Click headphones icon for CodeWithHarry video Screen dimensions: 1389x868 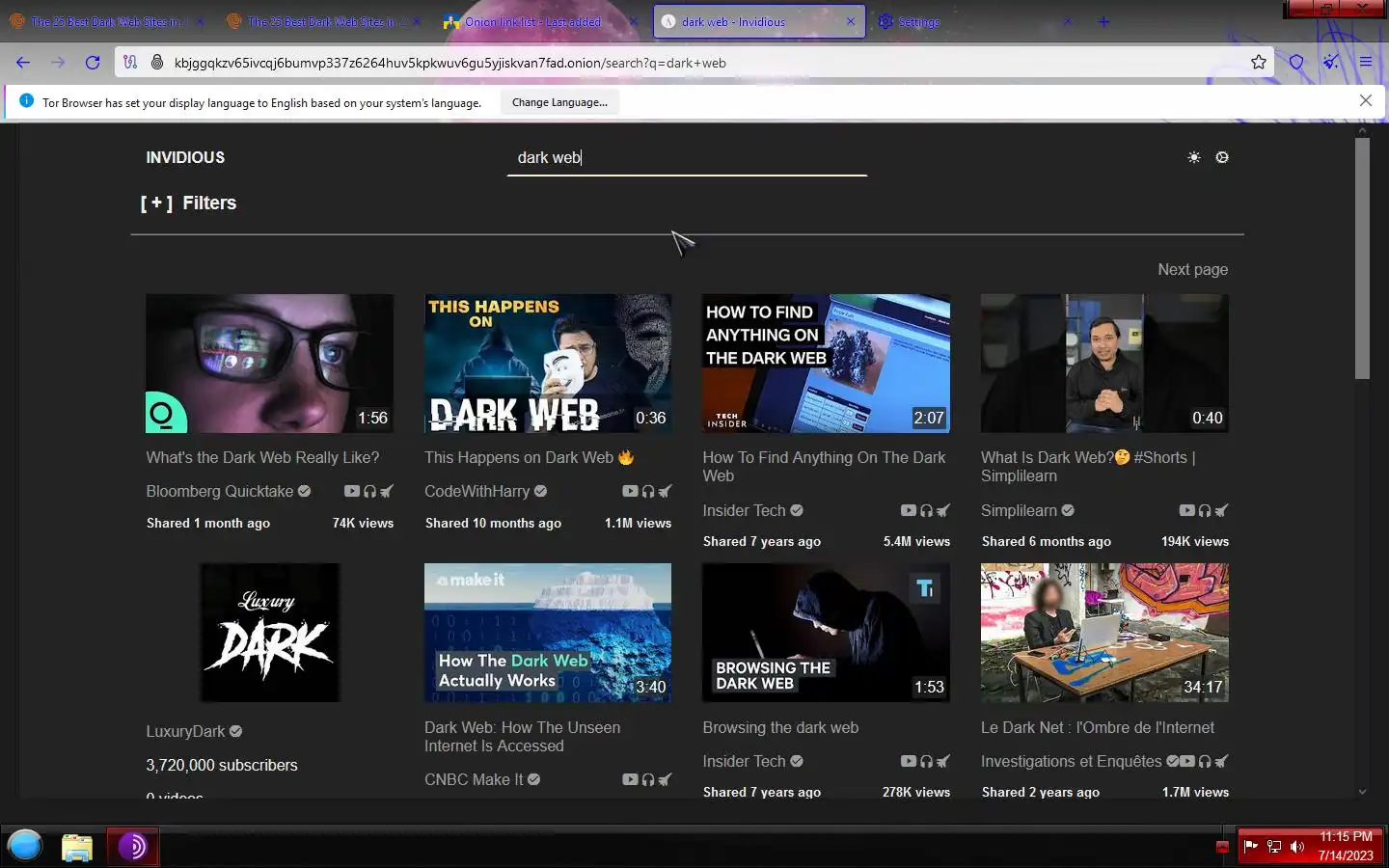tap(648, 491)
